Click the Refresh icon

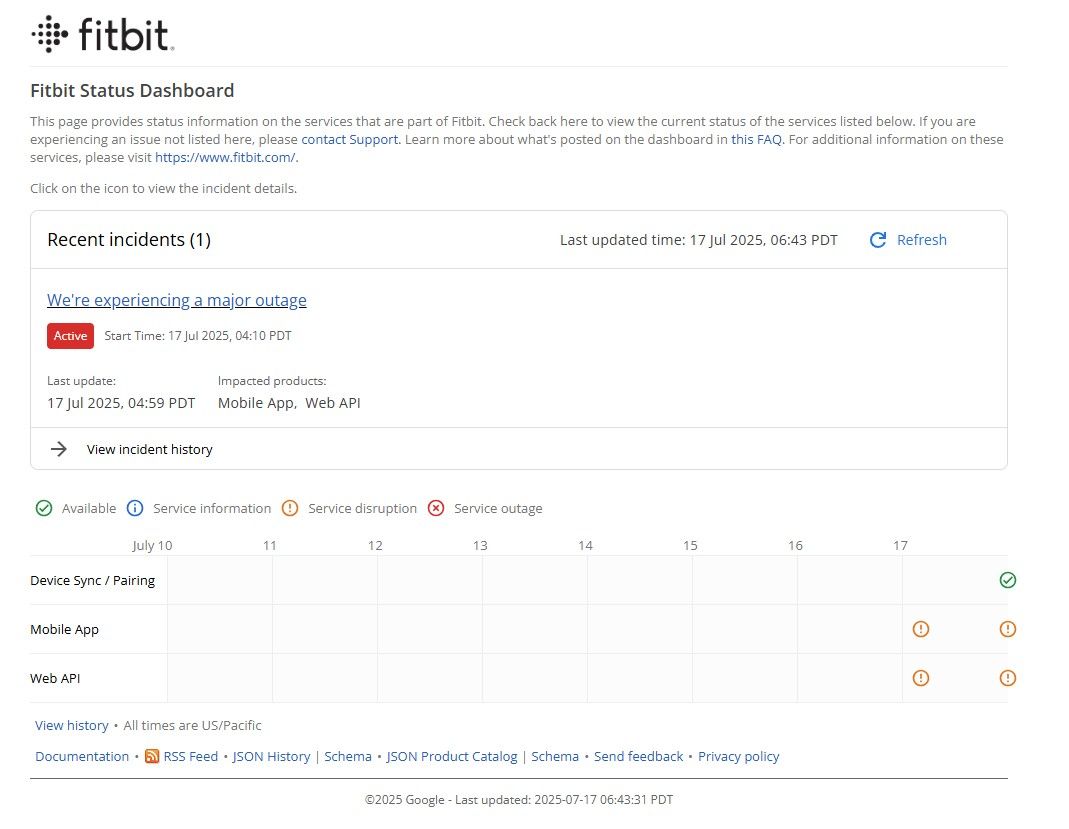(878, 240)
